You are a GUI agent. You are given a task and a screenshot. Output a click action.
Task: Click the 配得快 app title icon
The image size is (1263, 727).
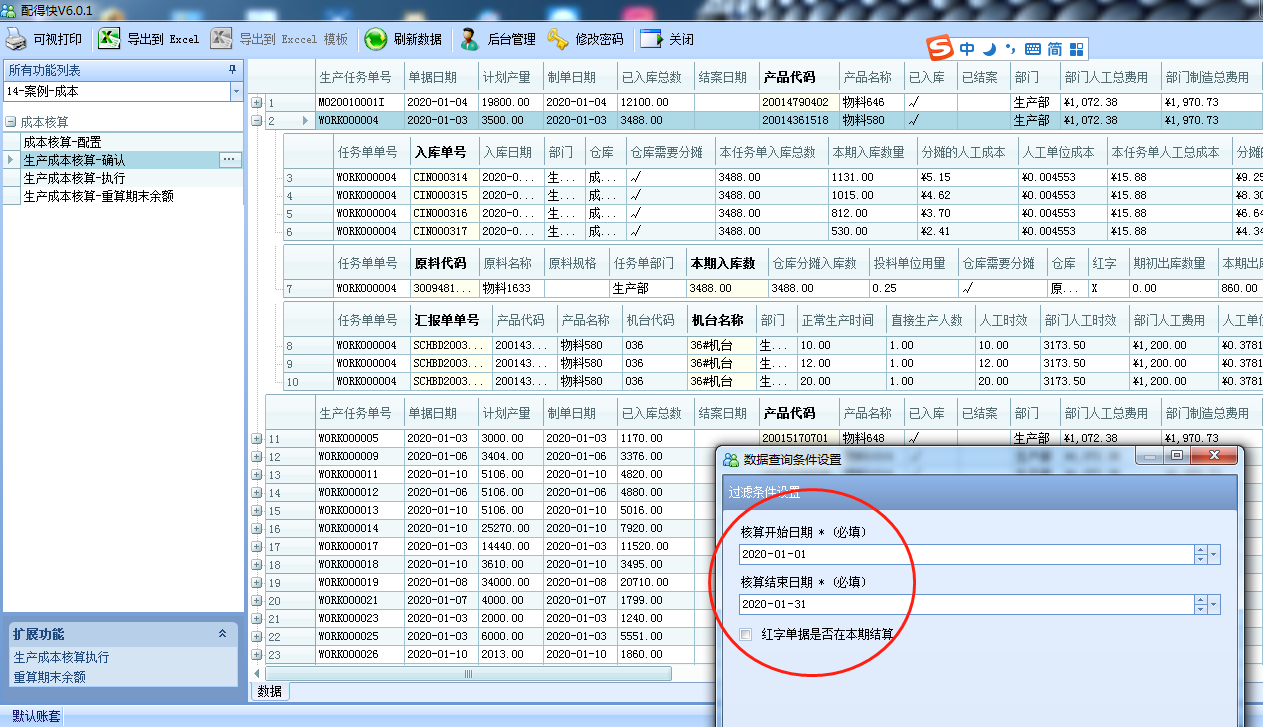[9, 9]
